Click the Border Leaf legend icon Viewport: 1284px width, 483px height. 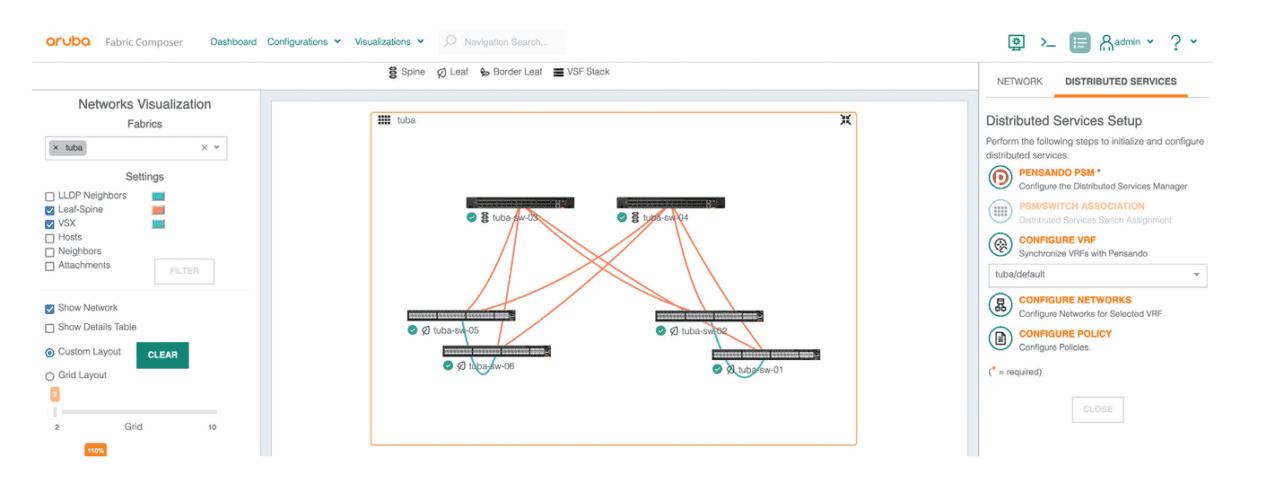(x=485, y=72)
